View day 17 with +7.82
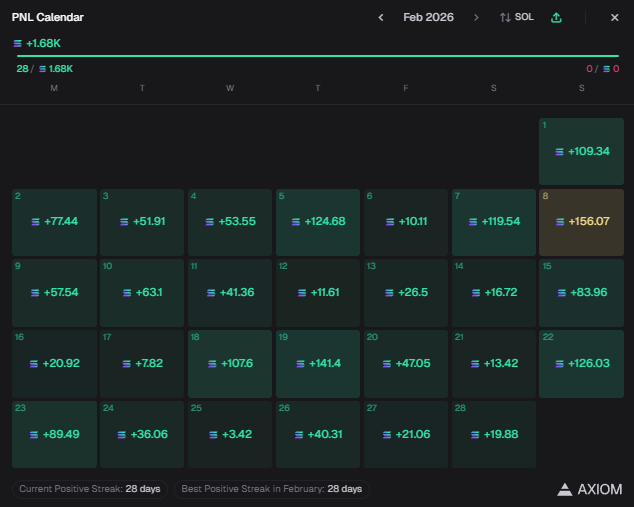 click(x=142, y=364)
